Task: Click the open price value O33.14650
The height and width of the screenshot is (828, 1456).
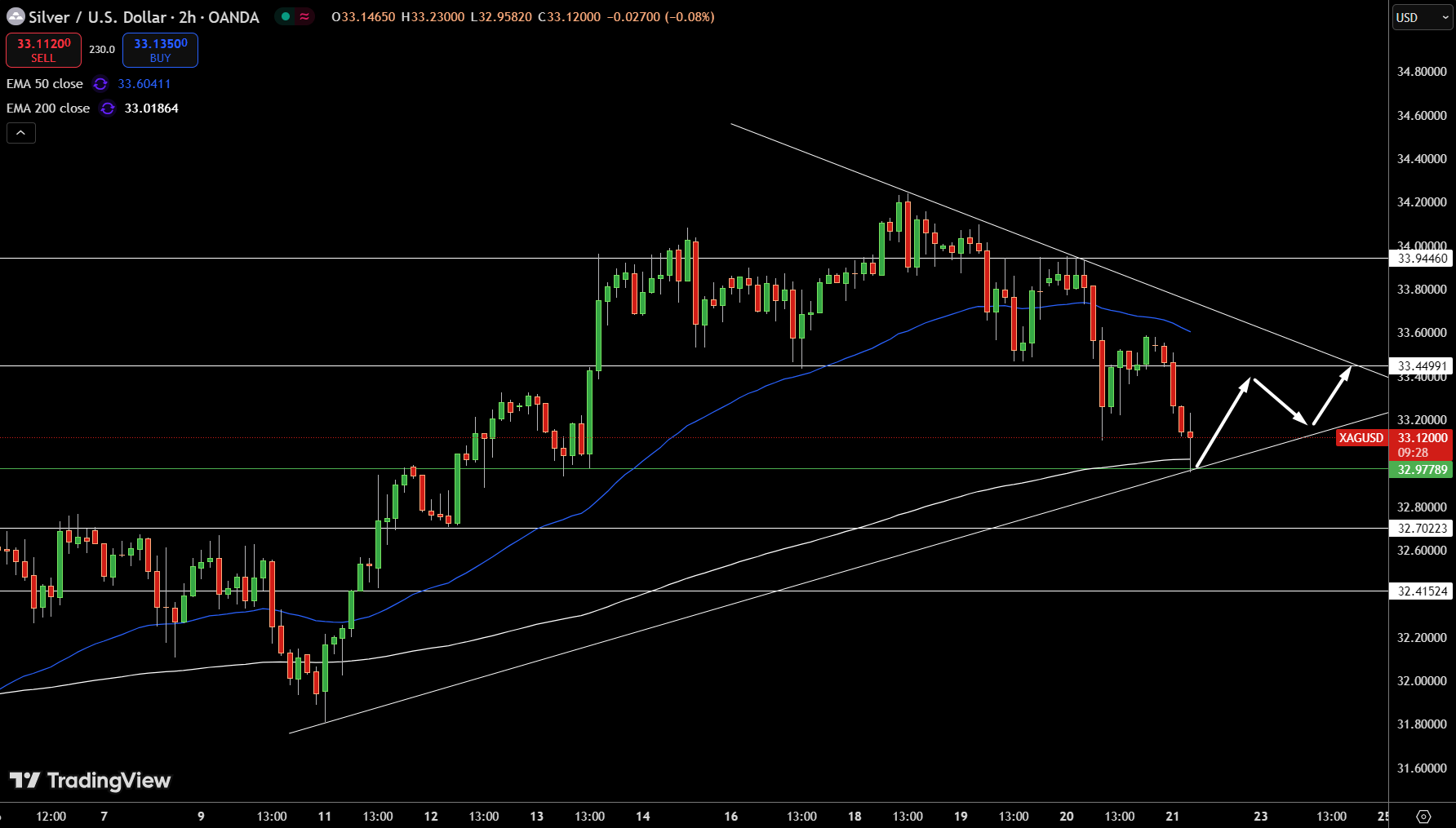Action: pos(363,17)
